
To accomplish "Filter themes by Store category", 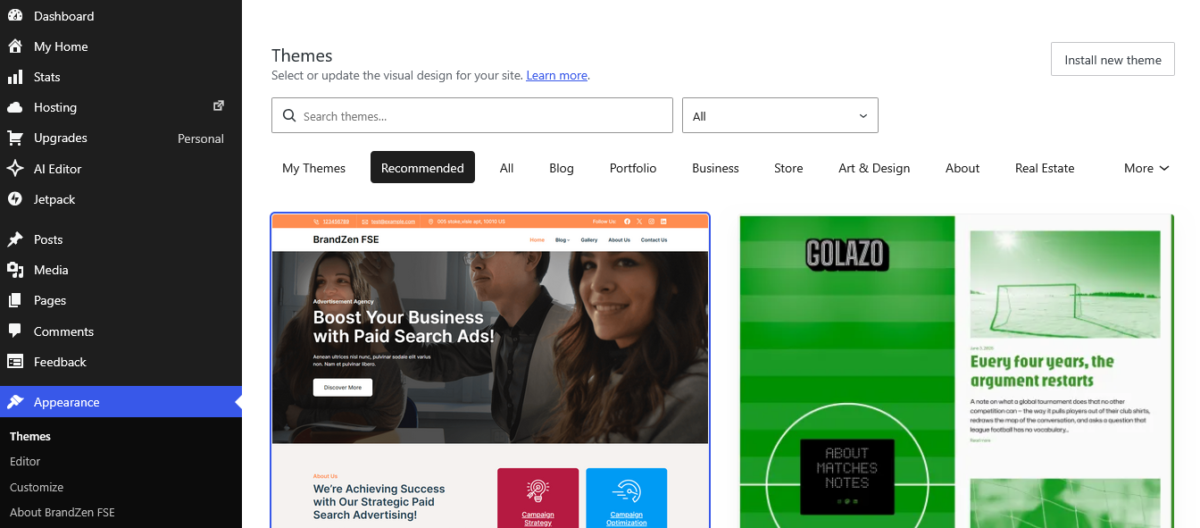I will [789, 168].
